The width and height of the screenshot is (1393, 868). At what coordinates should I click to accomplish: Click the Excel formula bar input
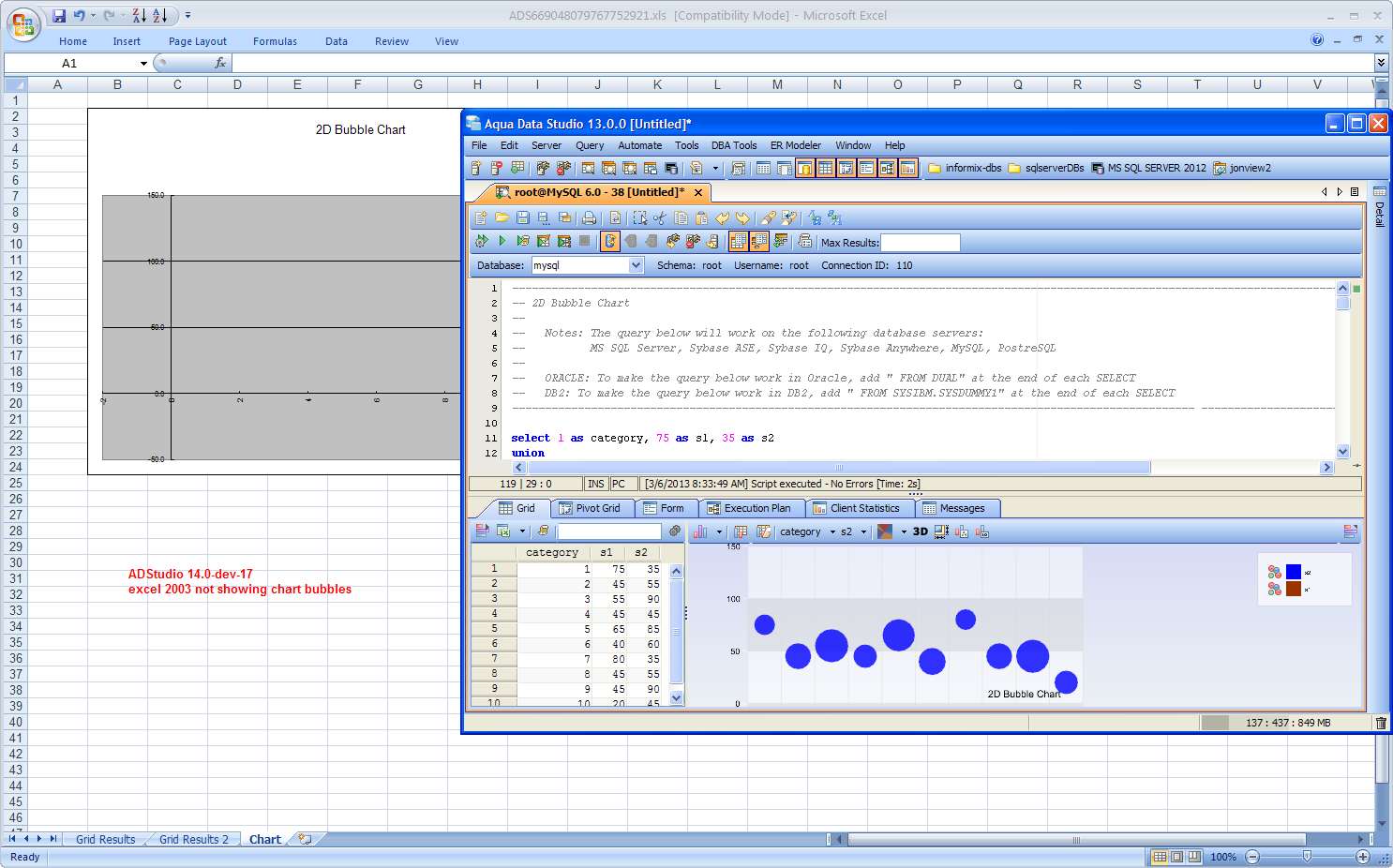point(802,63)
